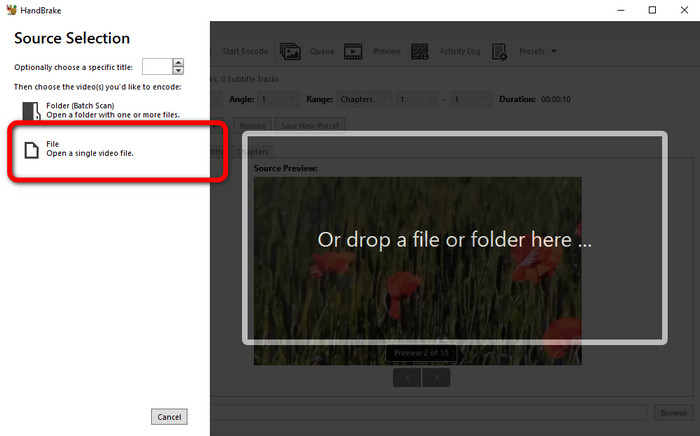Viewport: 700px width, 436px height.
Task: Open the Folder (Batch Scan) option
Action: [101, 110]
